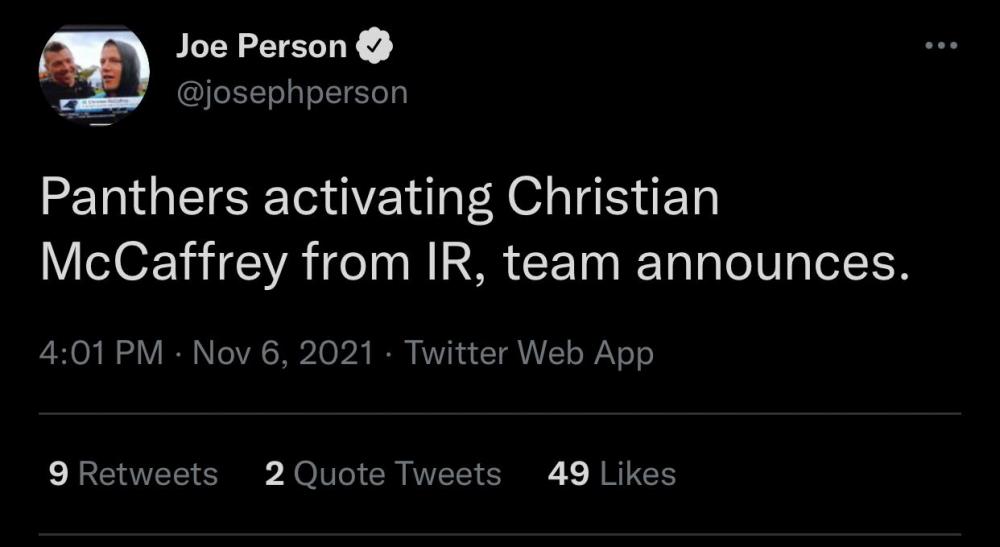Click the word Panthers in the tweet
This screenshot has height=547, width=1000.
(x=144, y=199)
